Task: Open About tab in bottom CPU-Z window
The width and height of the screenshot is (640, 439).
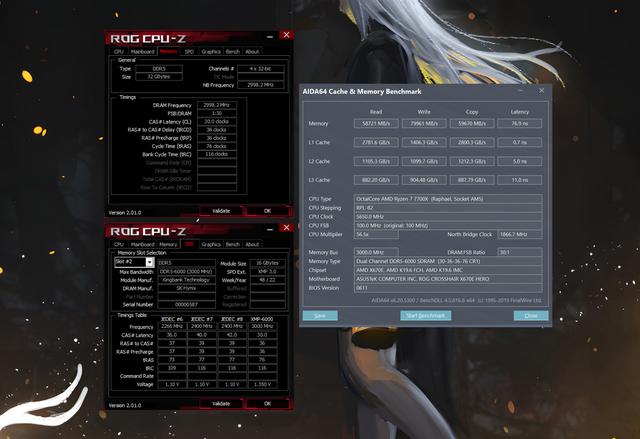Action: 252,244
